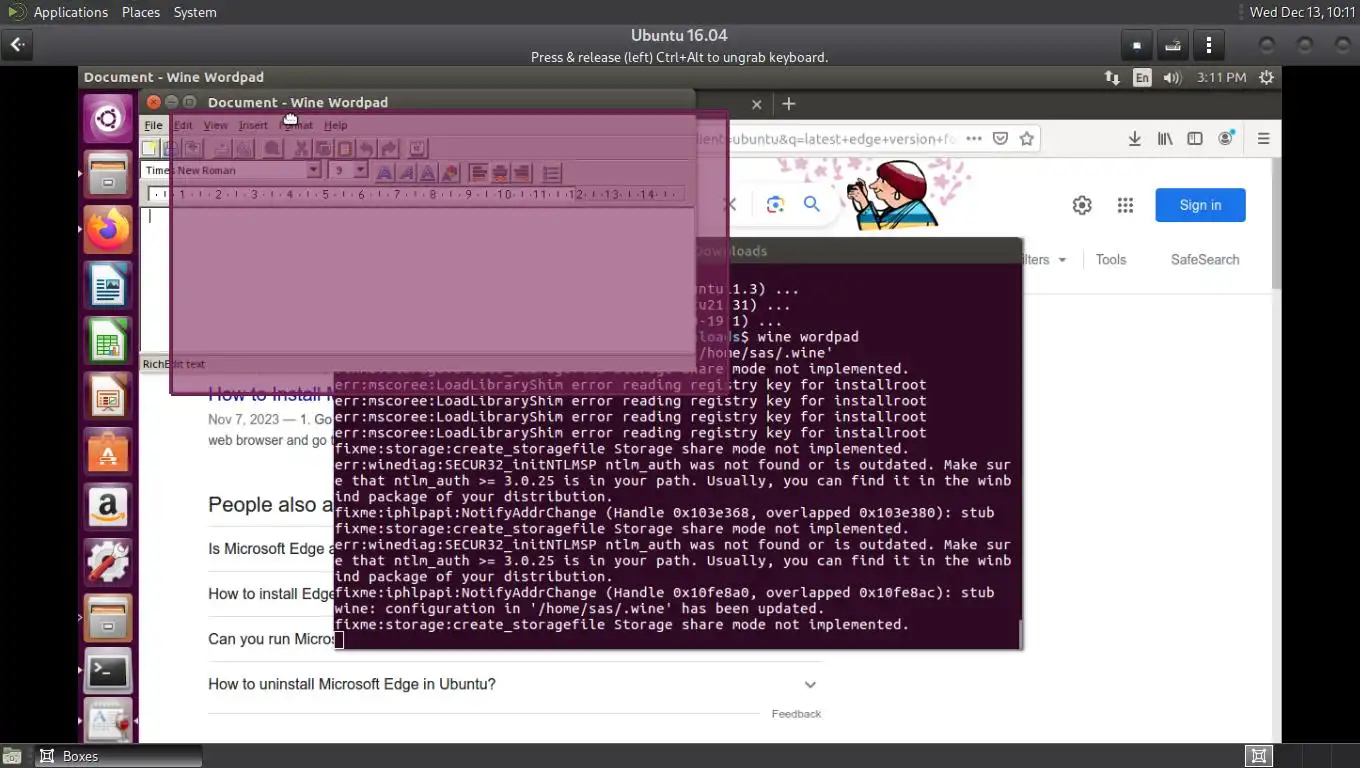
Task: Toggle Italic formatting in Wordpad
Action: tap(406, 172)
